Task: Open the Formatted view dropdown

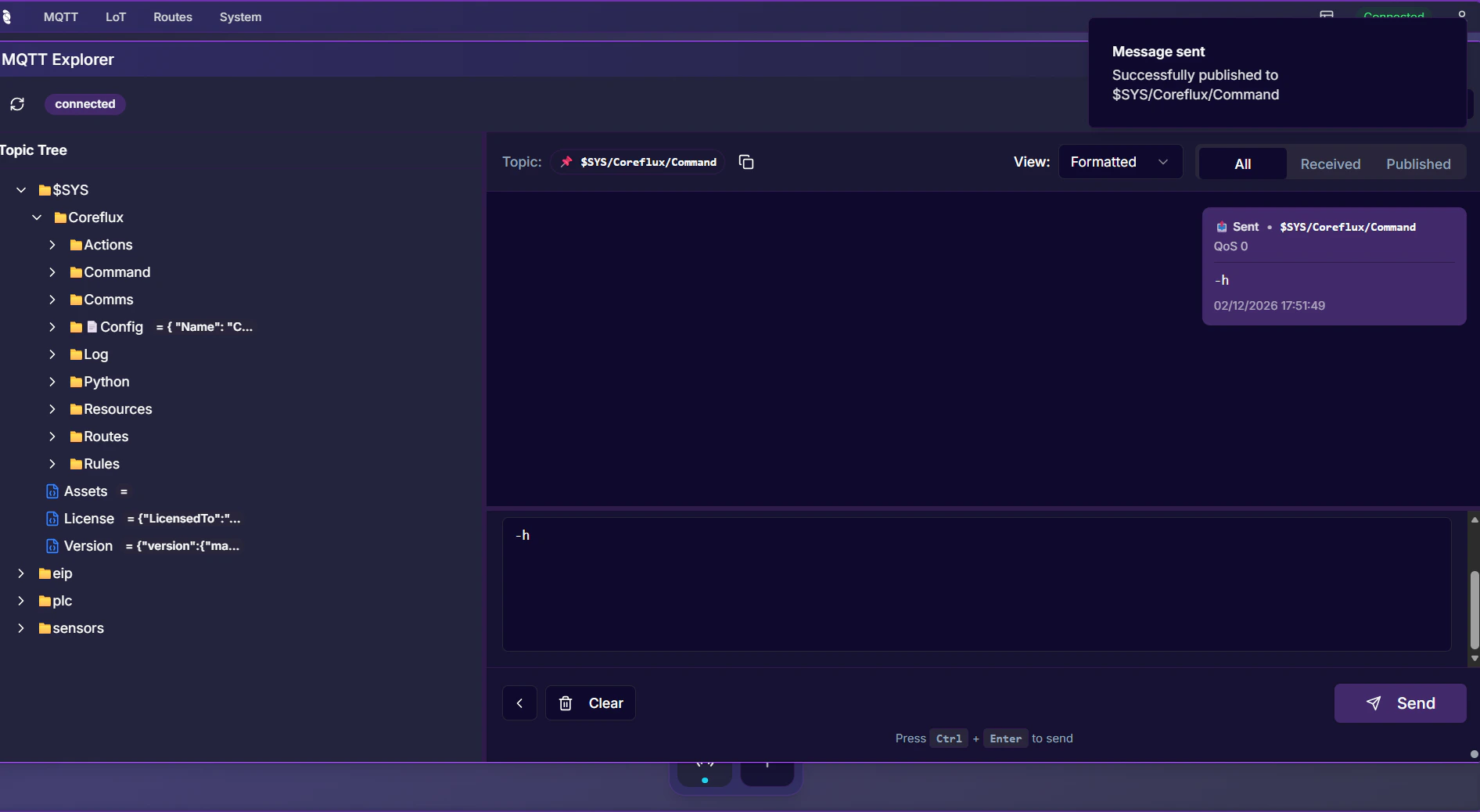Action: [x=1120, y=162]
